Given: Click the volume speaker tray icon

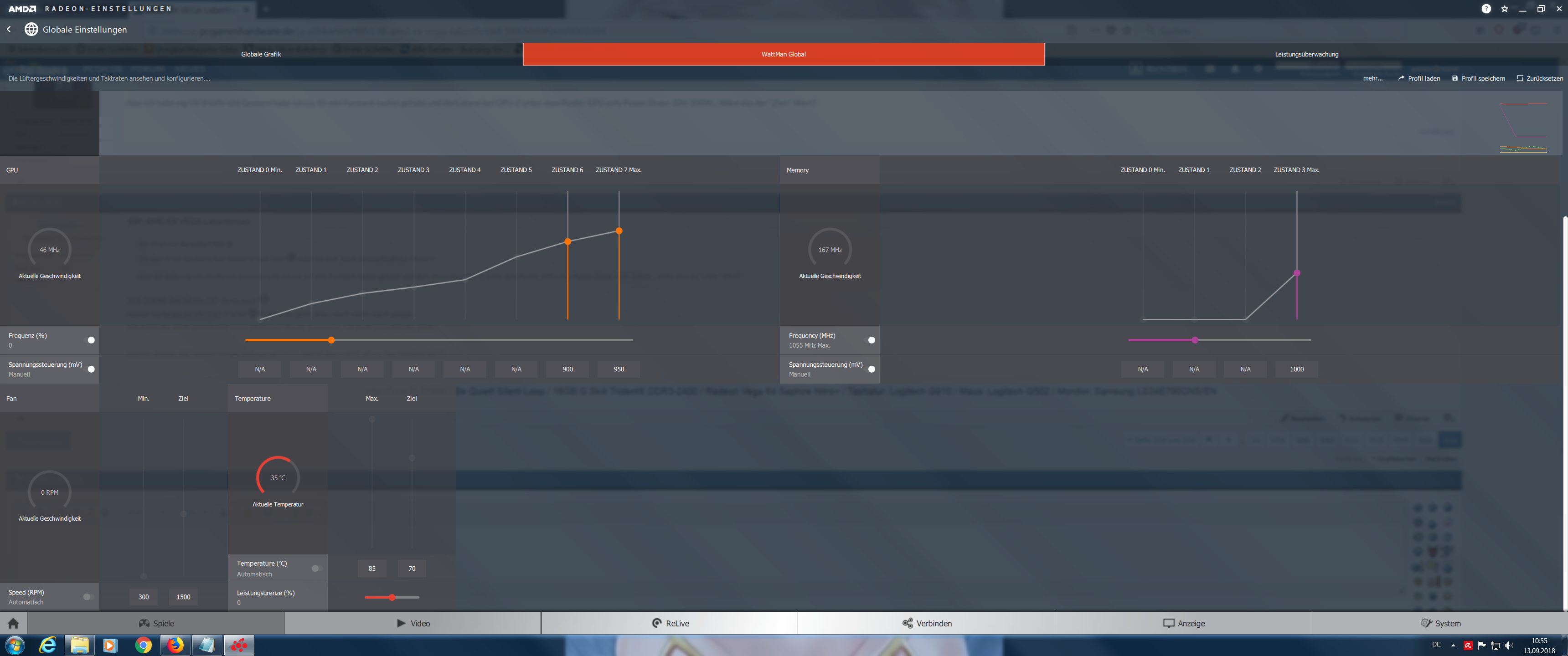Looking at the screenshot, I should point(1509,646).
